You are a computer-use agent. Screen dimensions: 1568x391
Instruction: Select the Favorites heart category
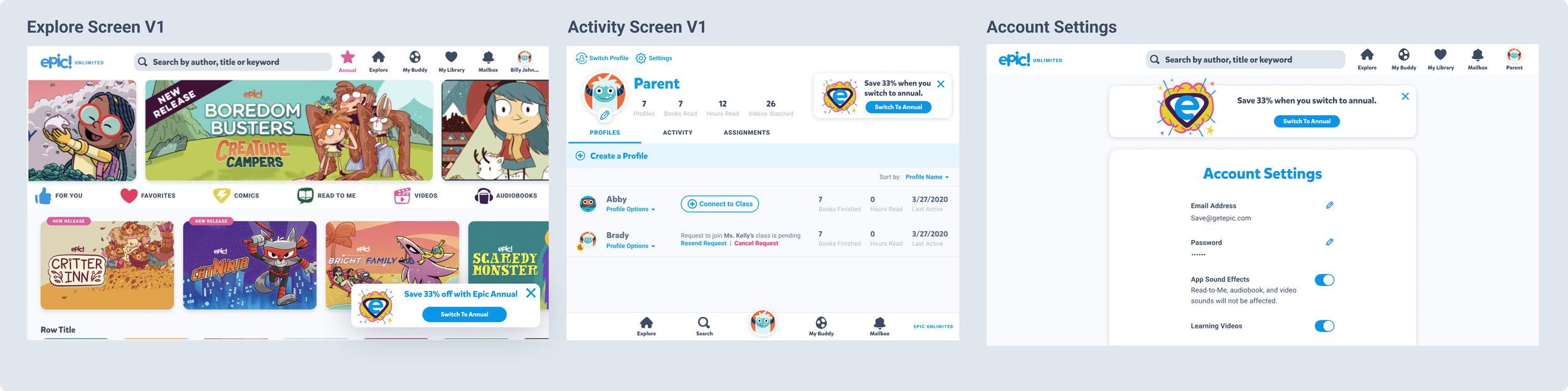click(129, 195)
